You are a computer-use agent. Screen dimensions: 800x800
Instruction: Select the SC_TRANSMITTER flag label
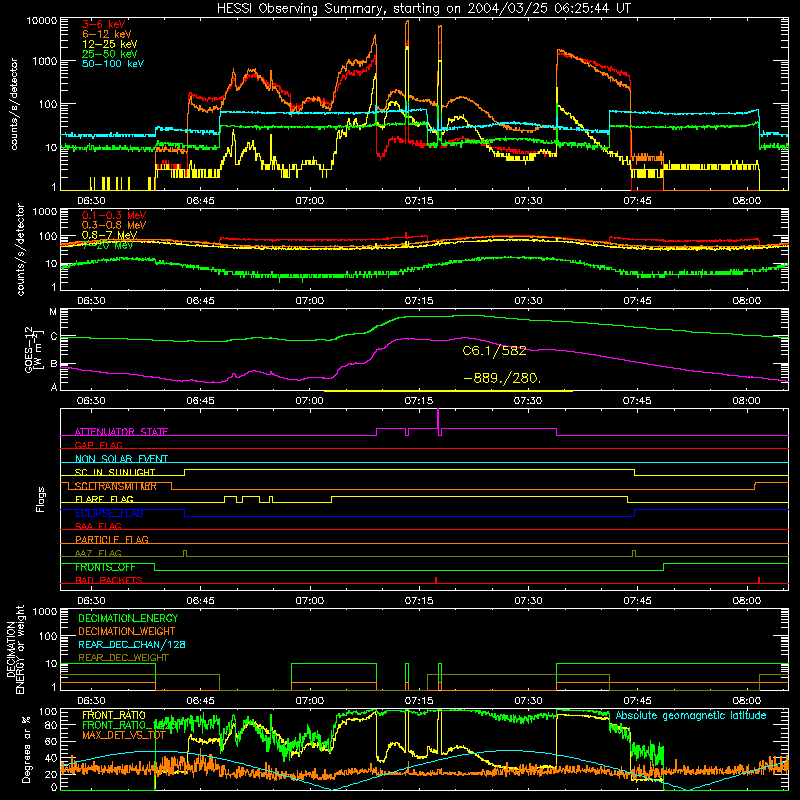click(x=115, y=486)
